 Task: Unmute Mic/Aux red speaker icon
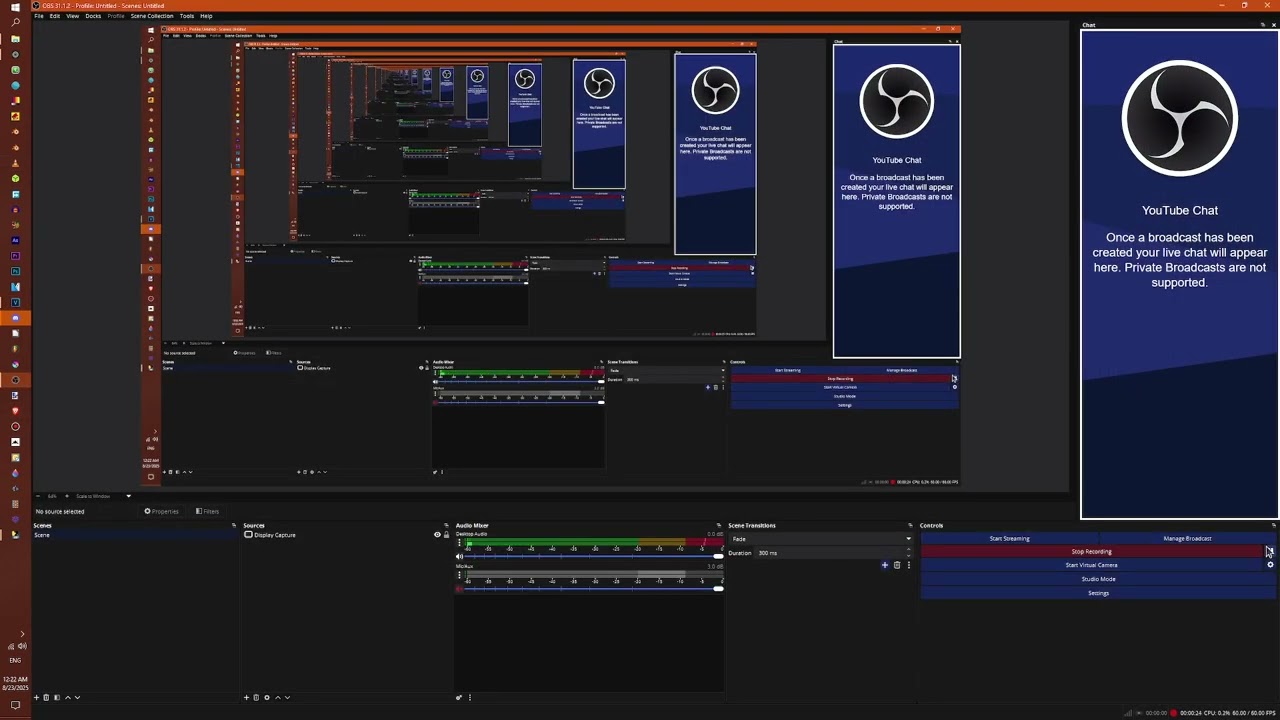coord(459,588)
